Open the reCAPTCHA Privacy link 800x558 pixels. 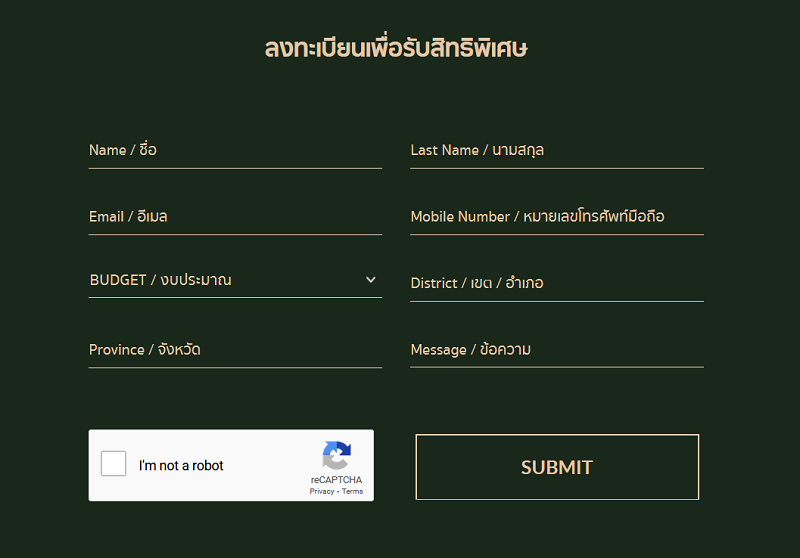(x=322, y=491)
